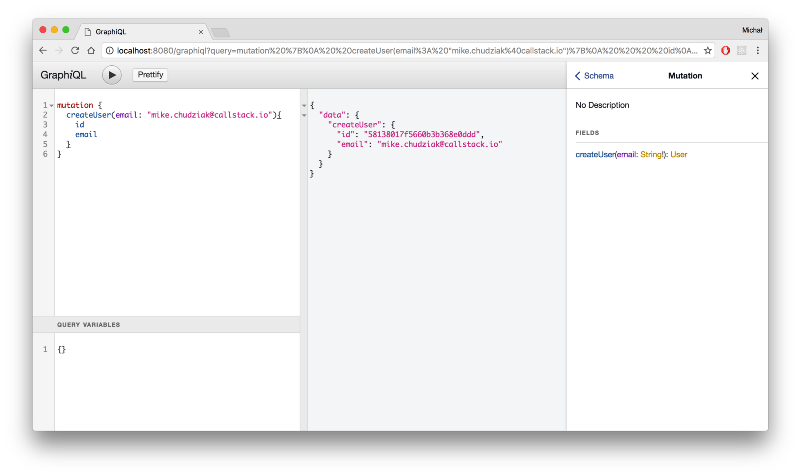
Task: Click into the query variables editor braces
Action: coord(62,349)
